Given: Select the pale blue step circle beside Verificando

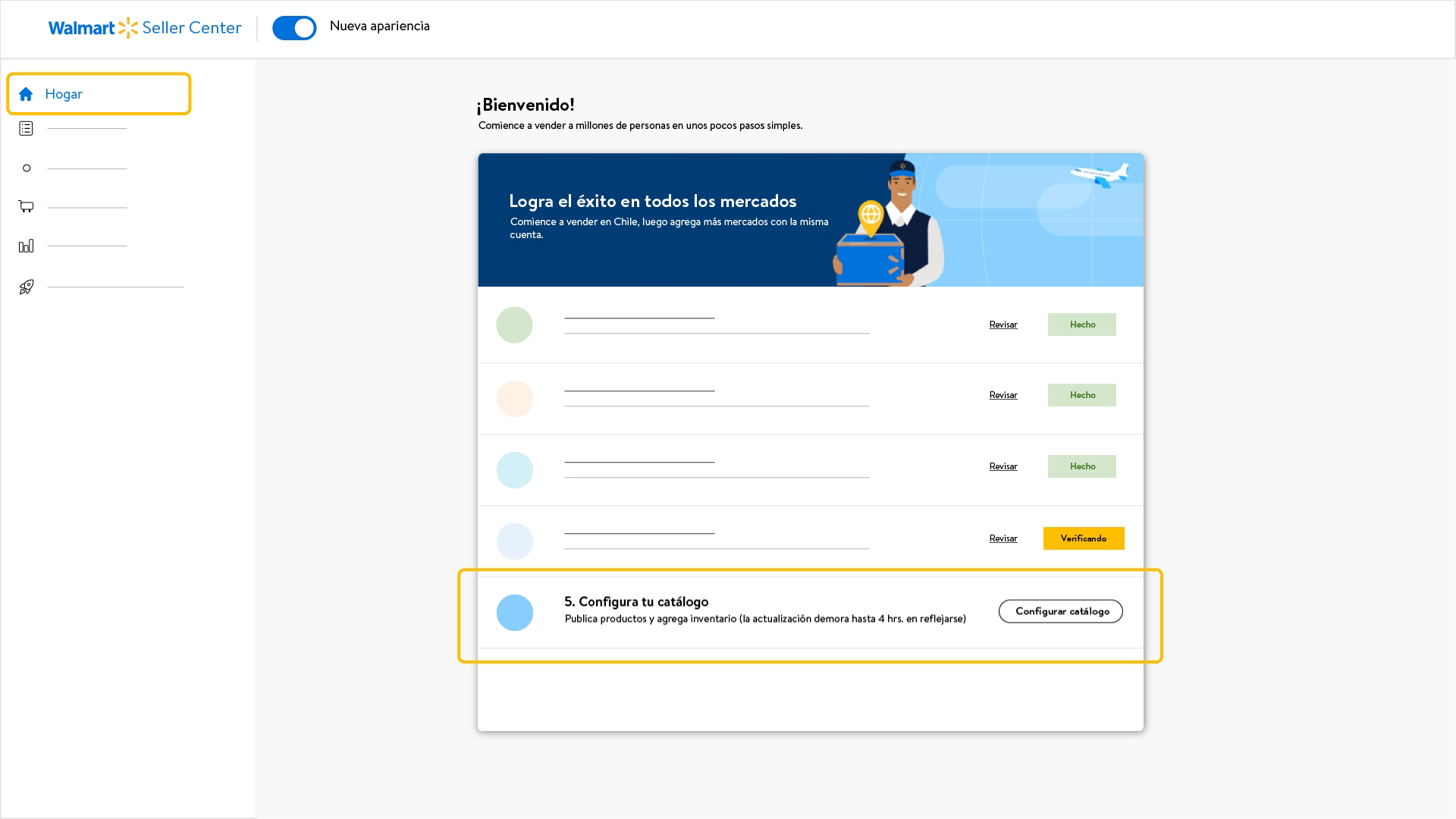Looking at the screenshot, I should 515,541.
